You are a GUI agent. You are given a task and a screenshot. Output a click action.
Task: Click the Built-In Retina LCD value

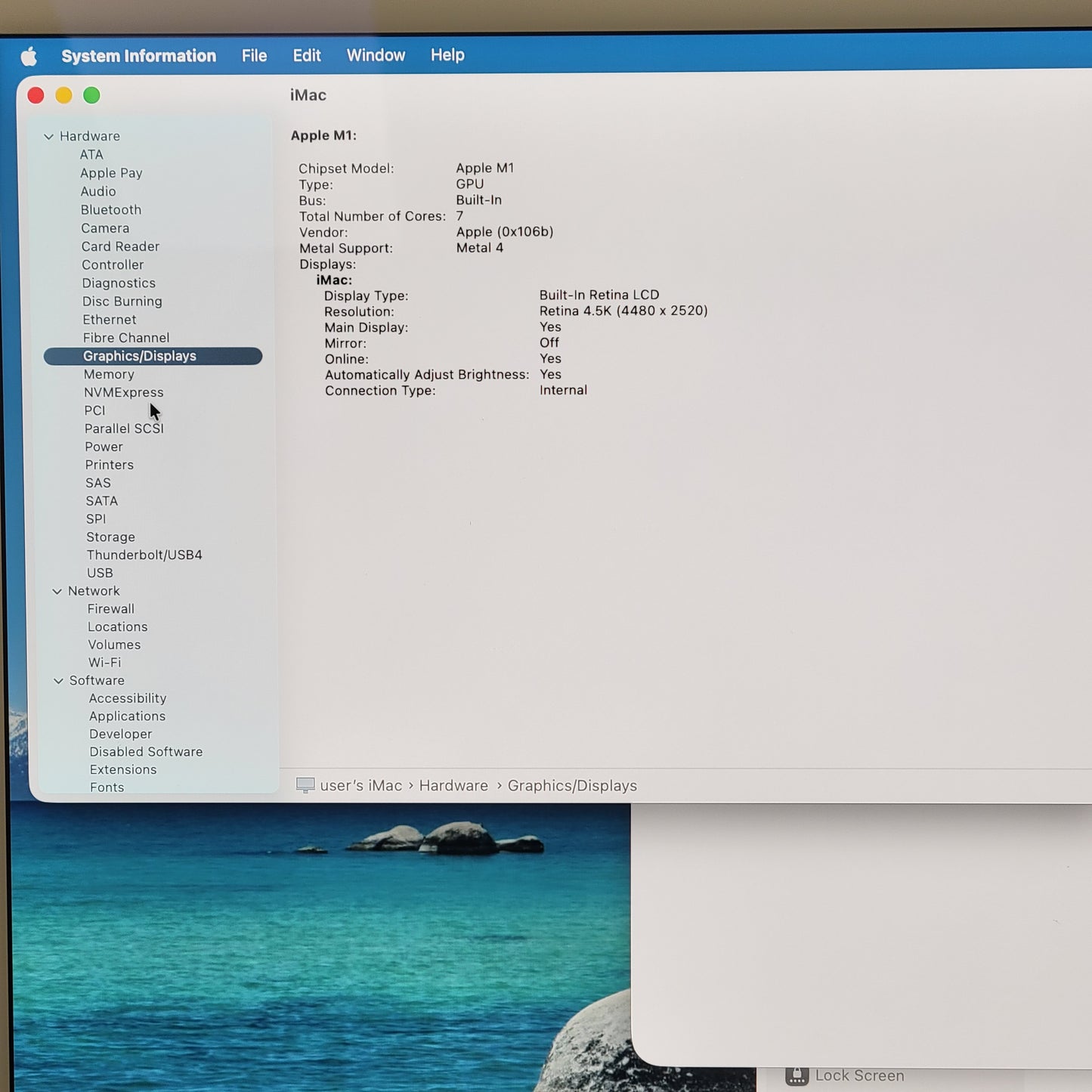click(599, 295)
